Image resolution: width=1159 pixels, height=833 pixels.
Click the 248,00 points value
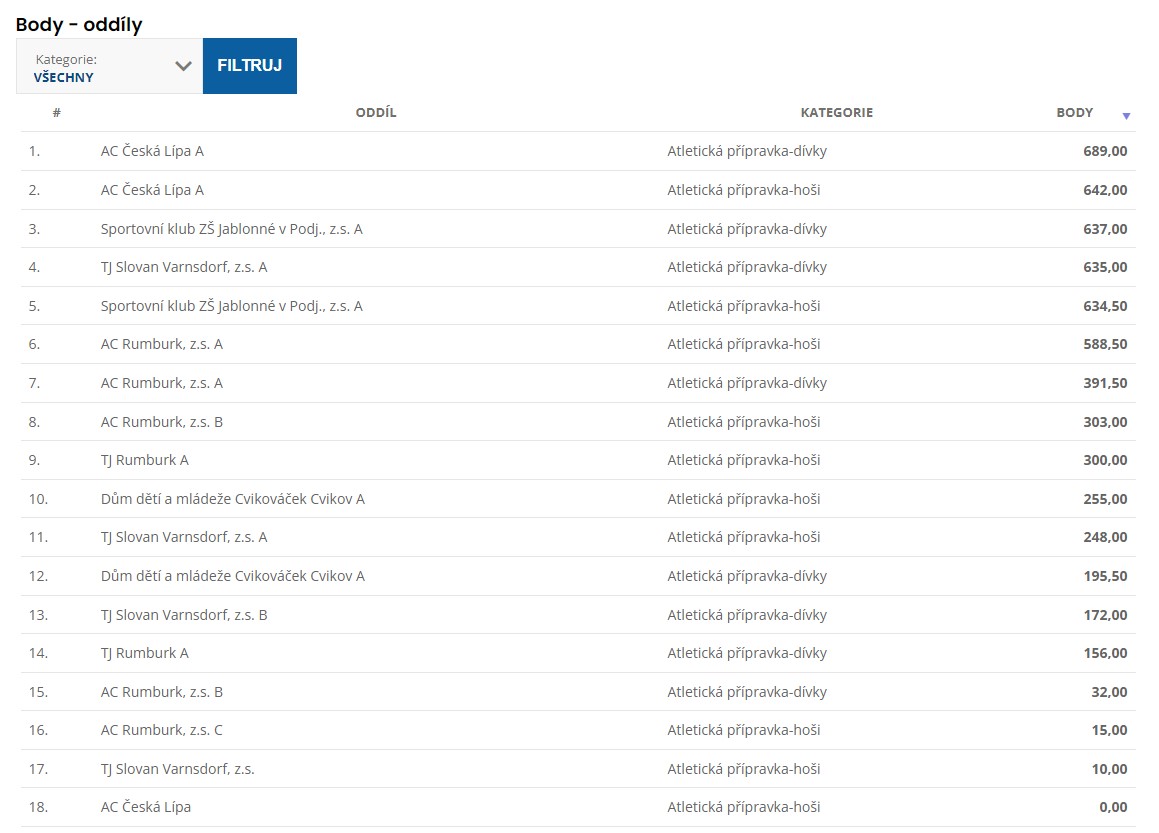coord(1105,537)
